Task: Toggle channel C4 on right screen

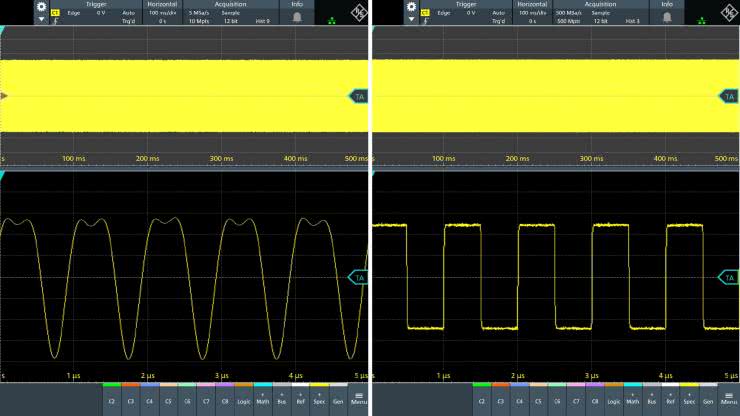Action: point(520,399)
